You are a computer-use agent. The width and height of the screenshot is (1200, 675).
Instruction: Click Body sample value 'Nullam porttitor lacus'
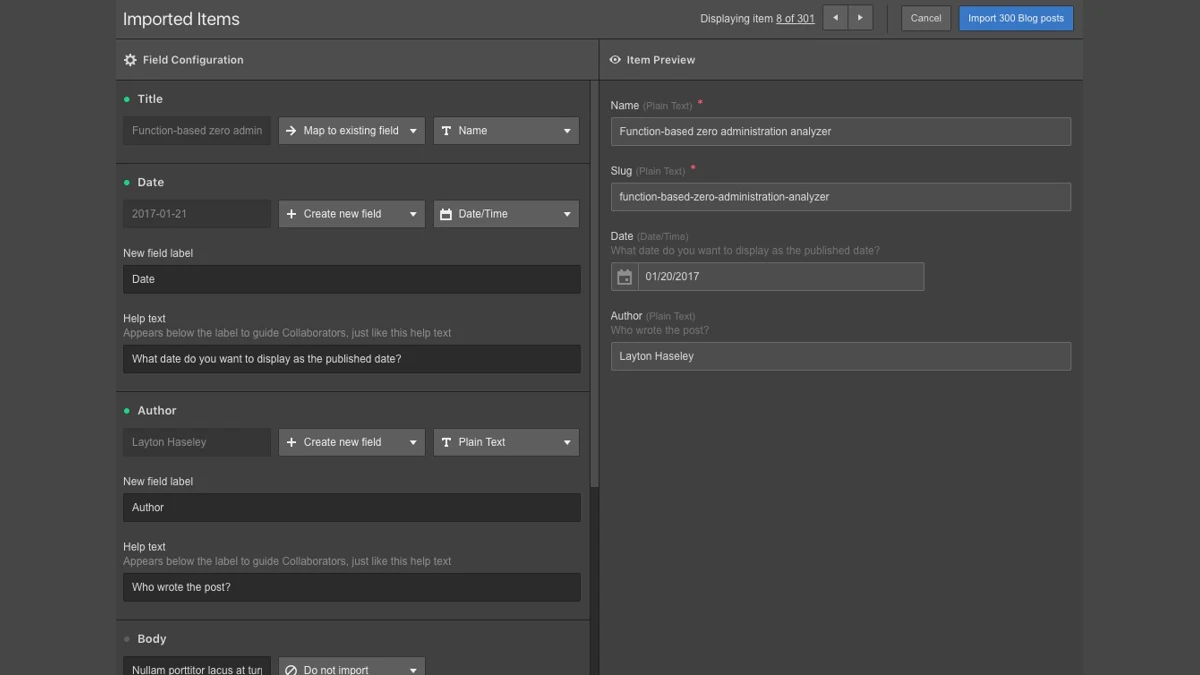(x=197, y=666)
